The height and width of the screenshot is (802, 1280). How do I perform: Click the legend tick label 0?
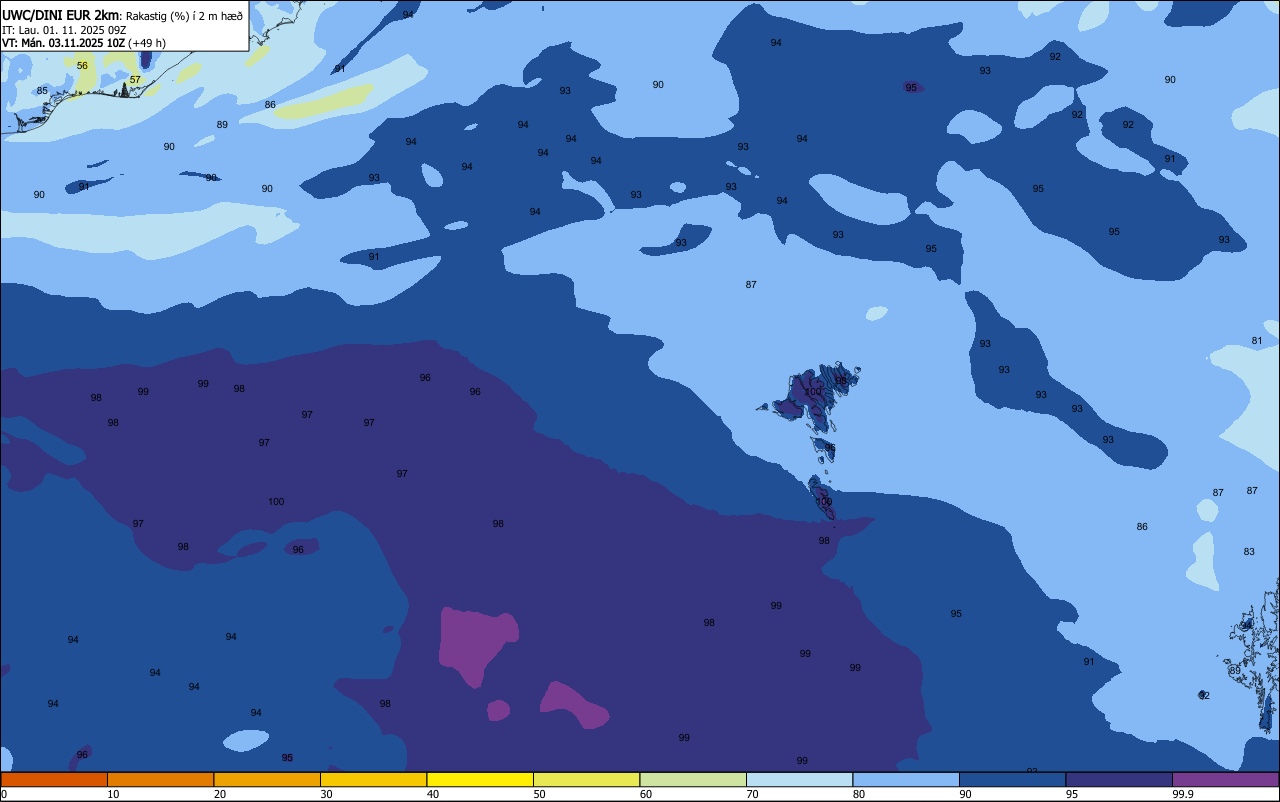4,794
